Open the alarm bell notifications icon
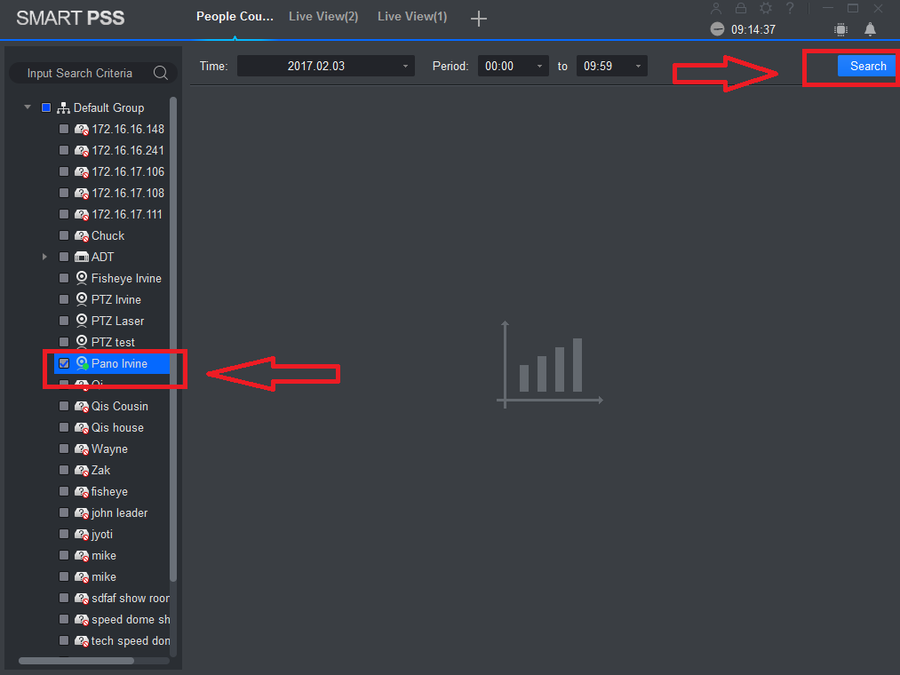900x675 pixels. 870,29
